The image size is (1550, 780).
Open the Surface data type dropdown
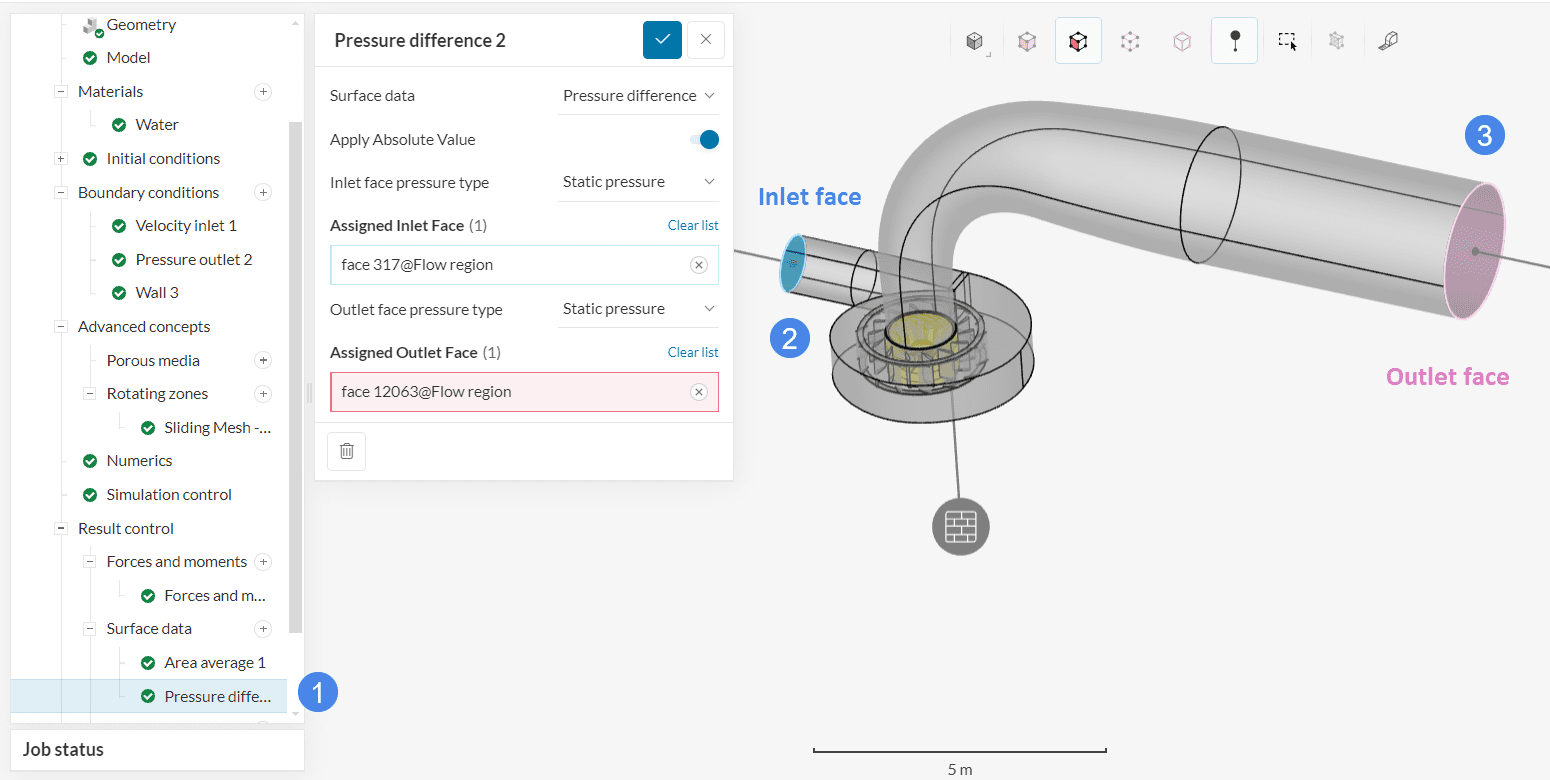click(638, 96)
